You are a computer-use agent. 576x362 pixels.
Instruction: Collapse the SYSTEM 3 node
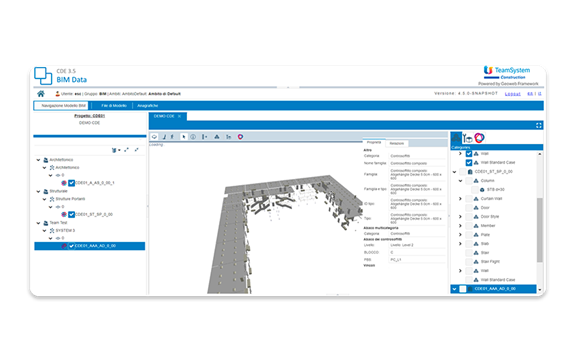[x=44, y=230]
